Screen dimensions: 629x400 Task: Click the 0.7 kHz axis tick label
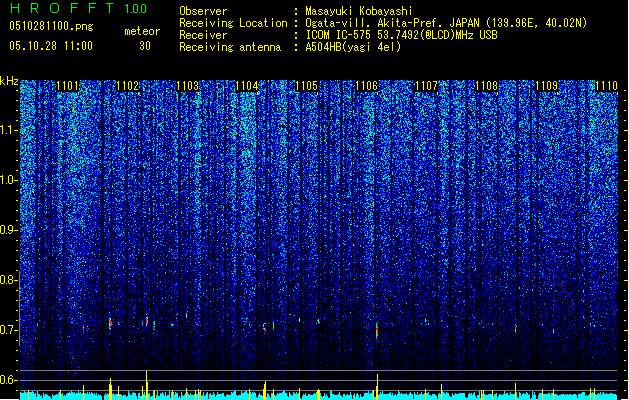(x=9, y=330)
